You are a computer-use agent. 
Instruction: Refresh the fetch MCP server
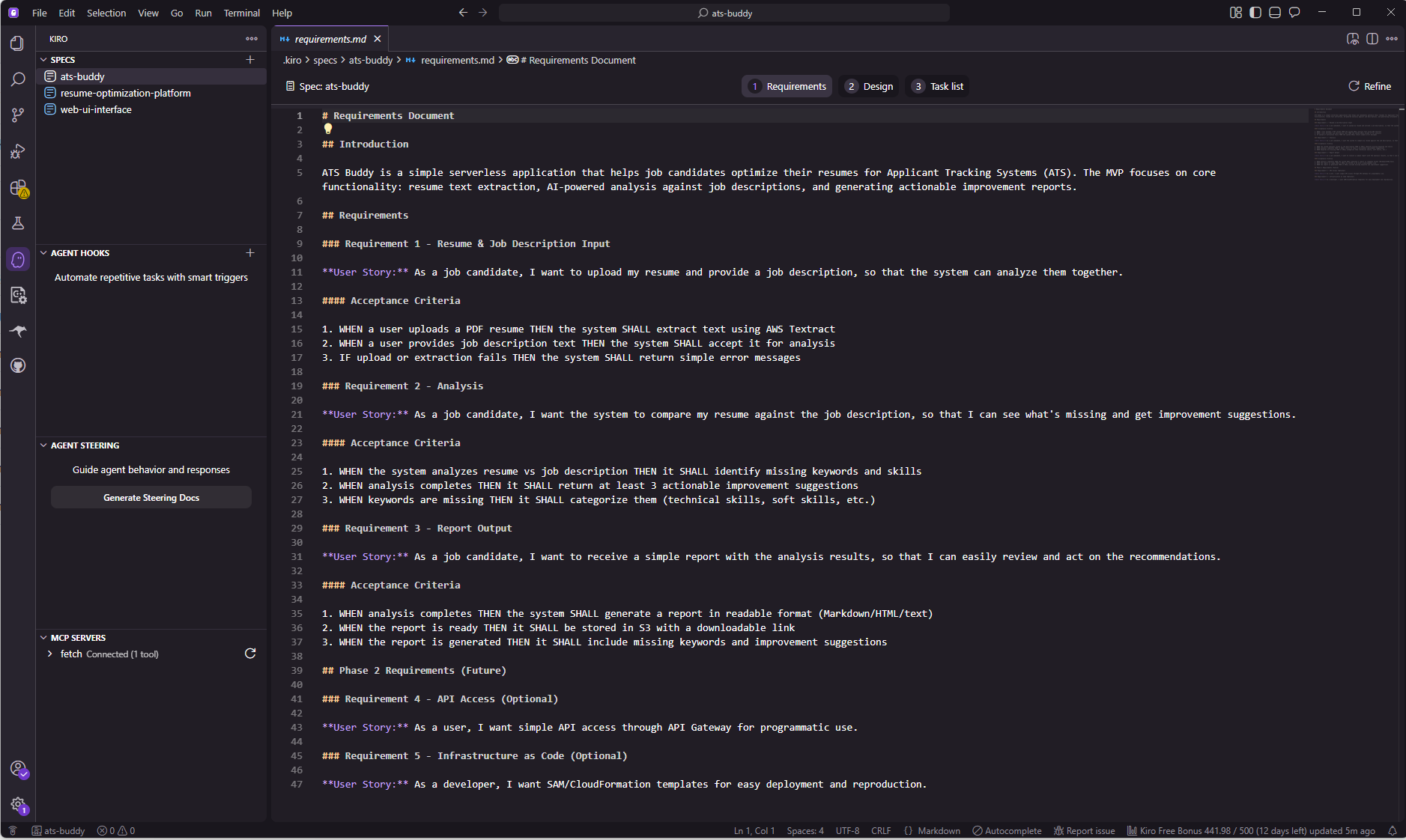click(250, 654)
